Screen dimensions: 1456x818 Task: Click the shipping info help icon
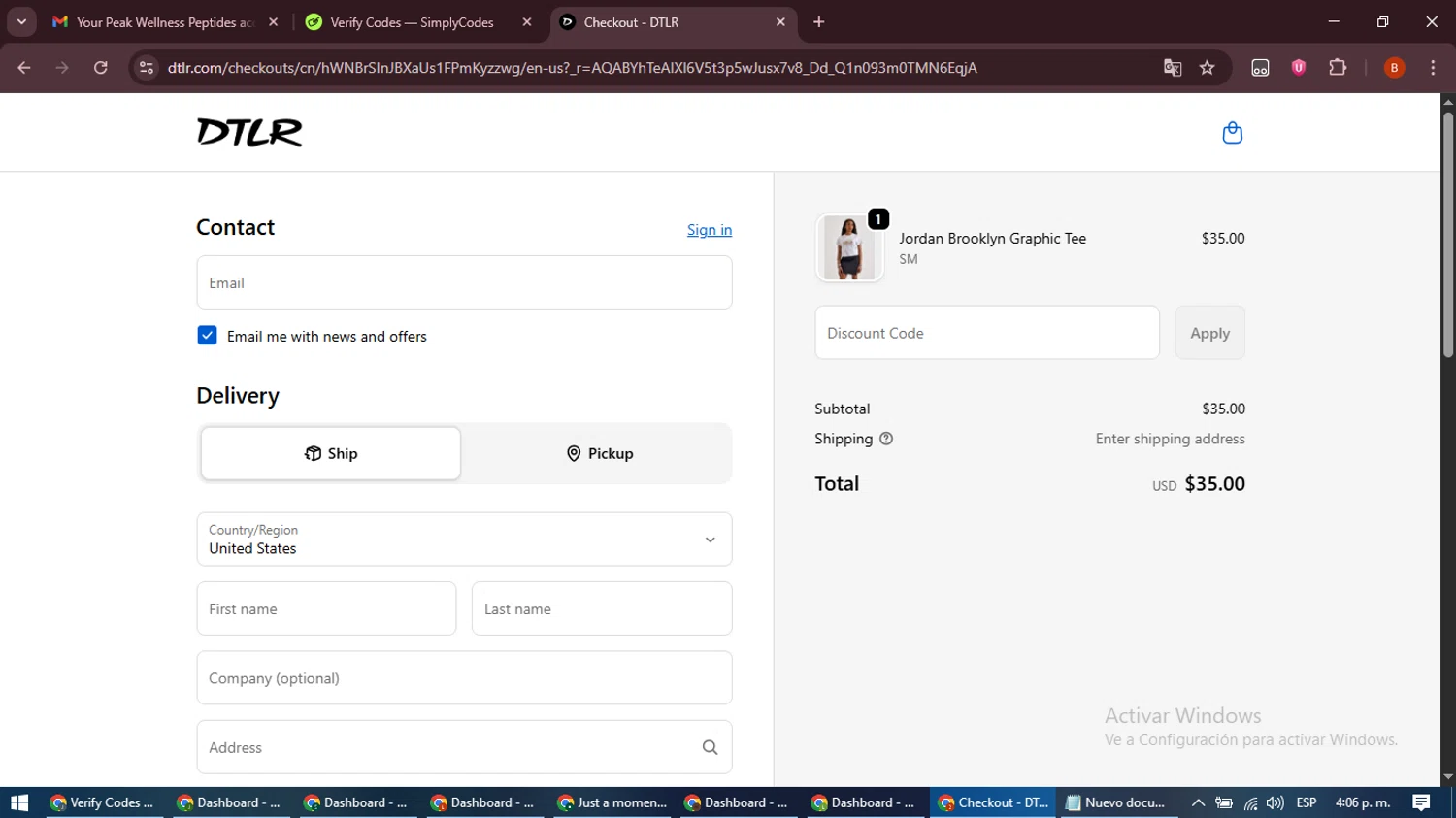coord(885,439)
